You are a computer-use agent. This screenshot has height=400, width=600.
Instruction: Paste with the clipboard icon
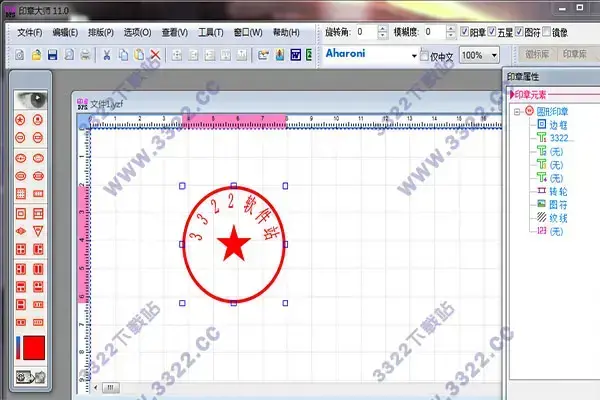(x=139, y=55)
